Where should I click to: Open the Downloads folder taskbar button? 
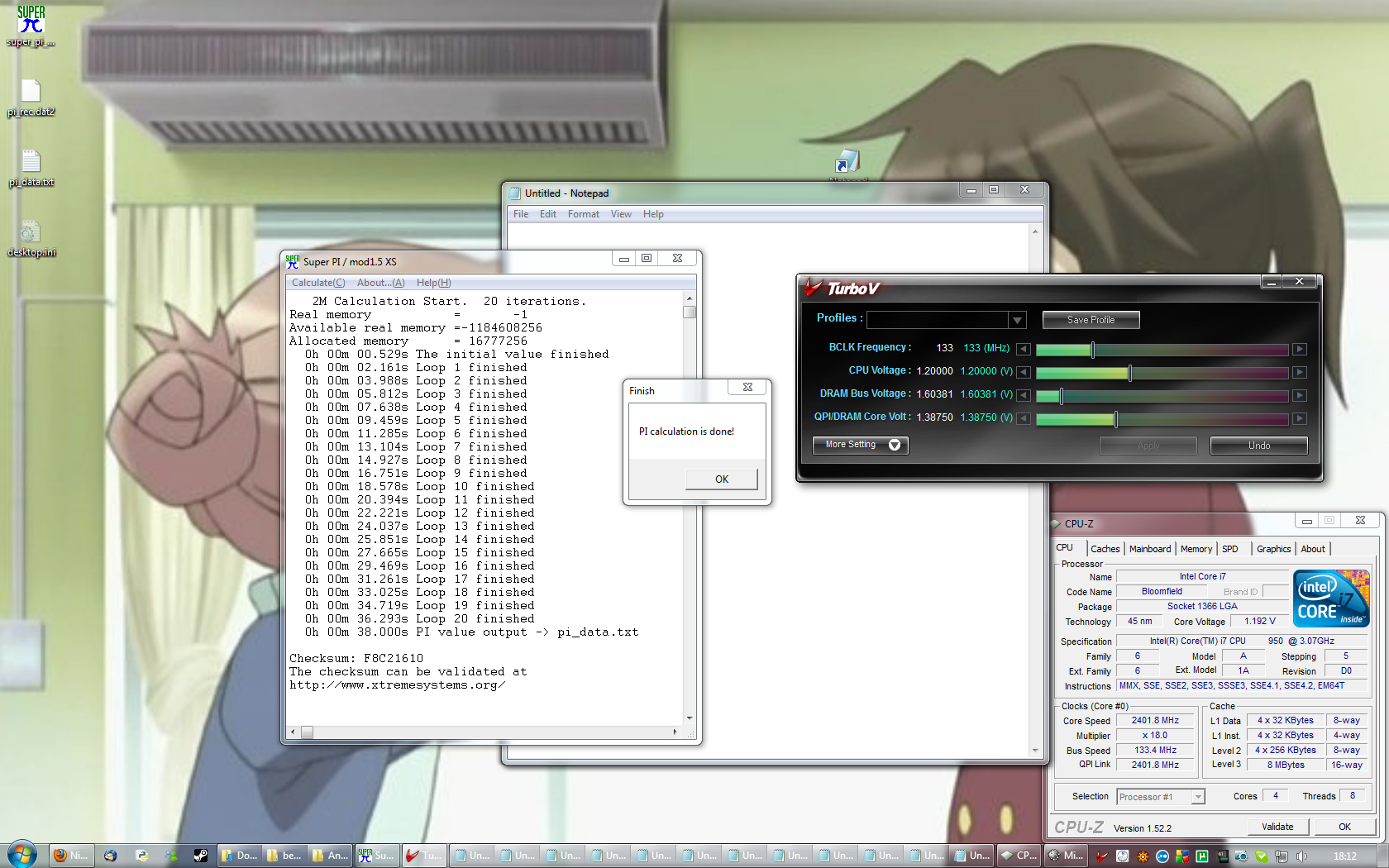(x=239, y=856)
